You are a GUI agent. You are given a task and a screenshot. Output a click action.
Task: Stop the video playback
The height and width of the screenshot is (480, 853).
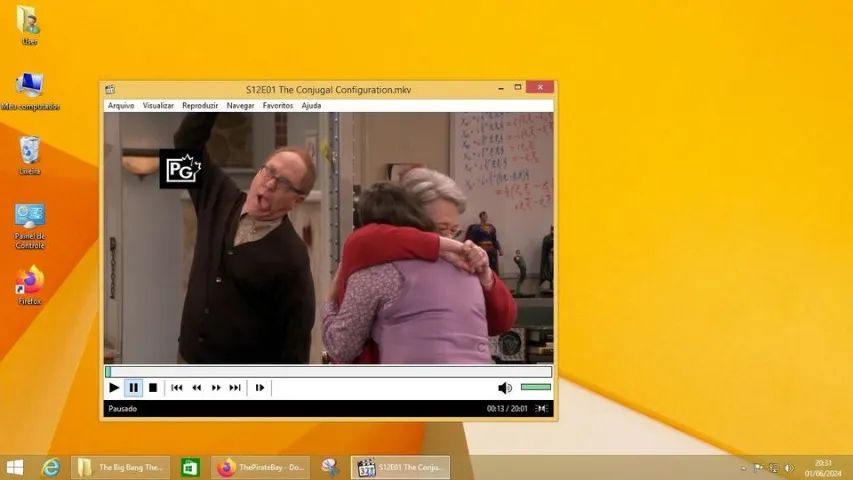(153, 387)
